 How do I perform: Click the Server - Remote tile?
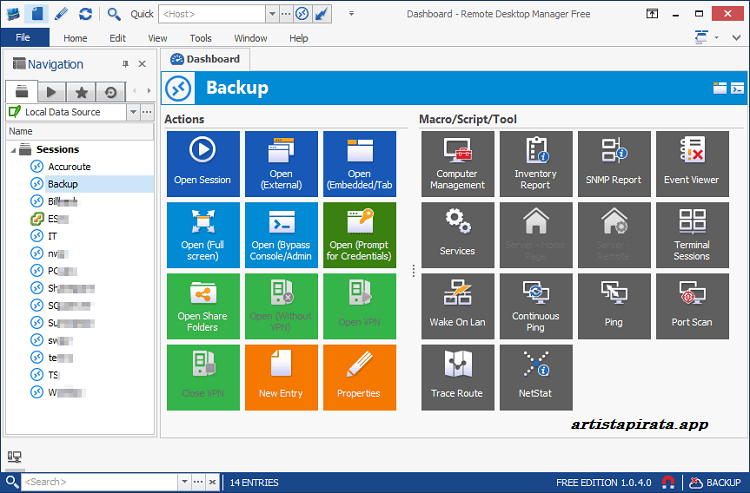coord(614,235)
